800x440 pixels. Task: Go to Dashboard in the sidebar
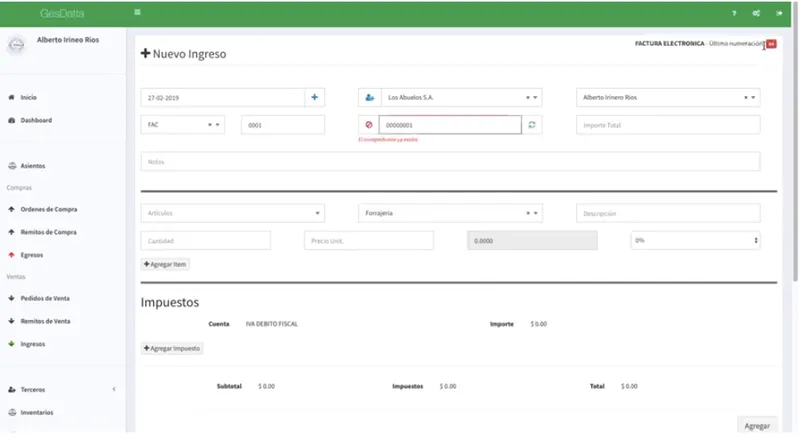36,120
